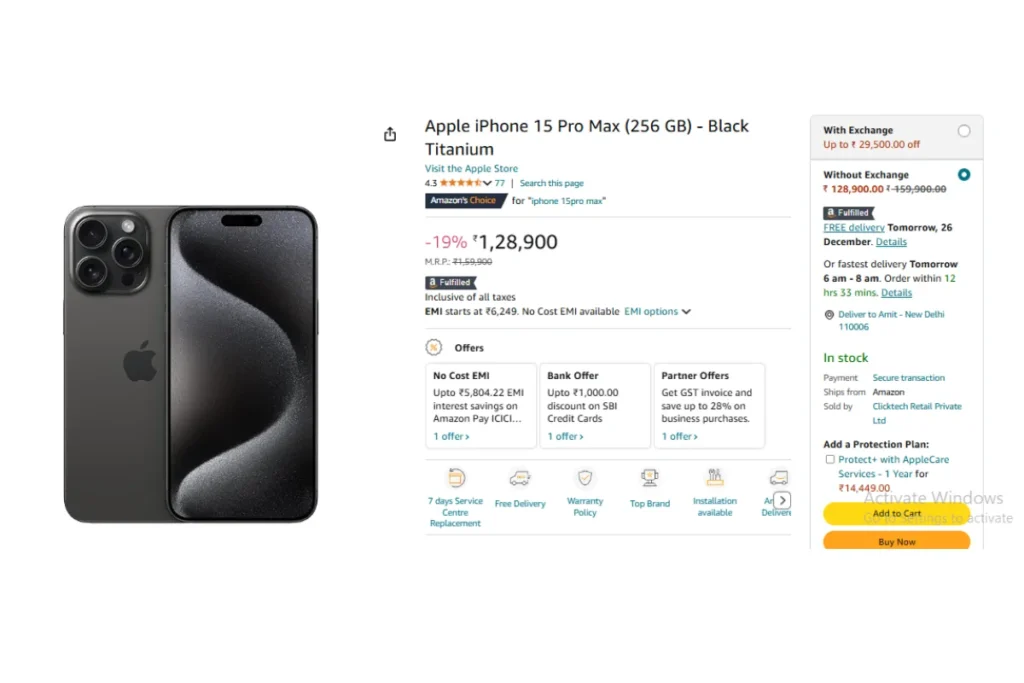Click the Installation available icon
The image size is (1024, 683).
(715, 478)
